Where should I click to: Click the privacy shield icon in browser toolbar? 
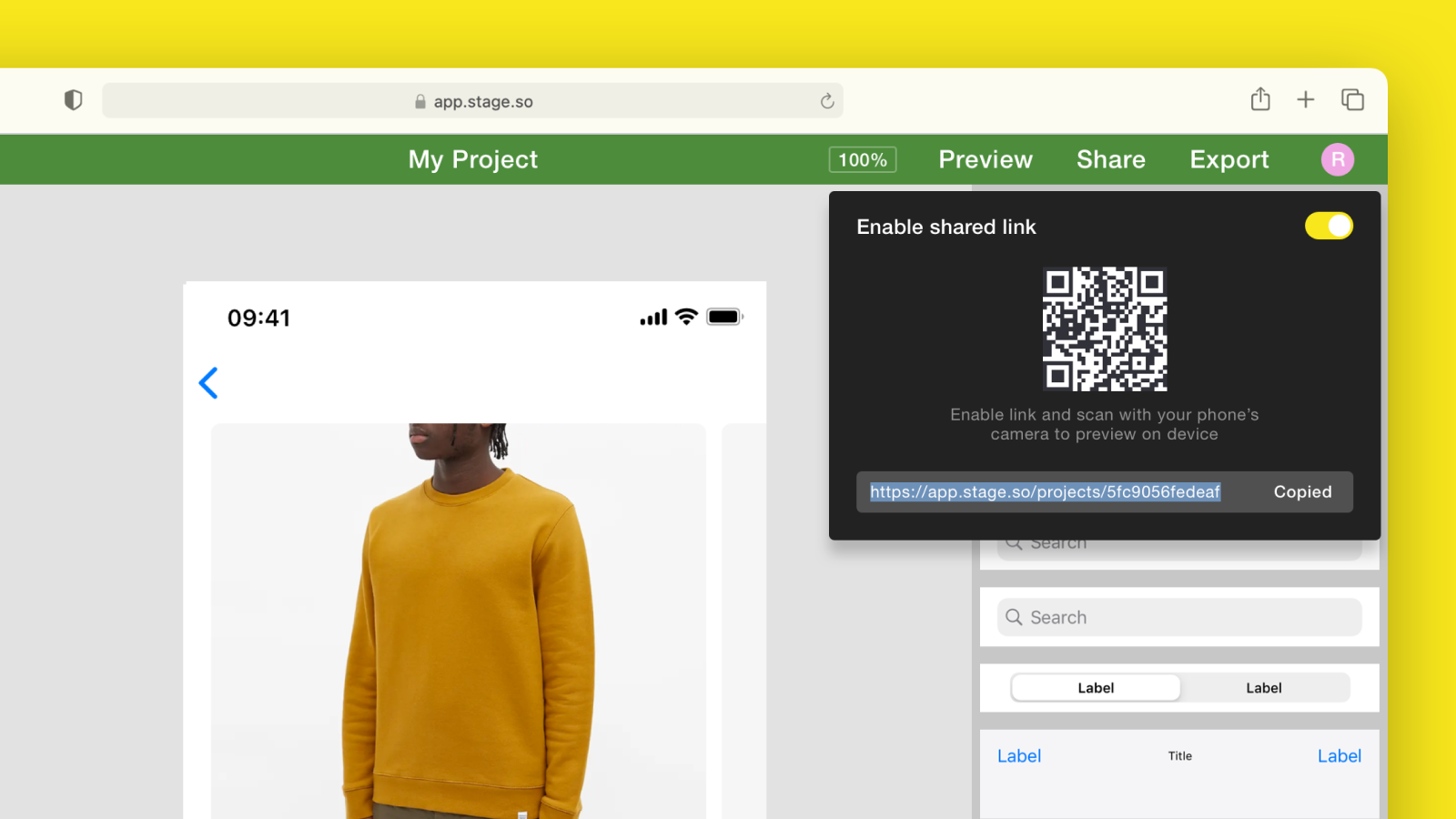74,100
